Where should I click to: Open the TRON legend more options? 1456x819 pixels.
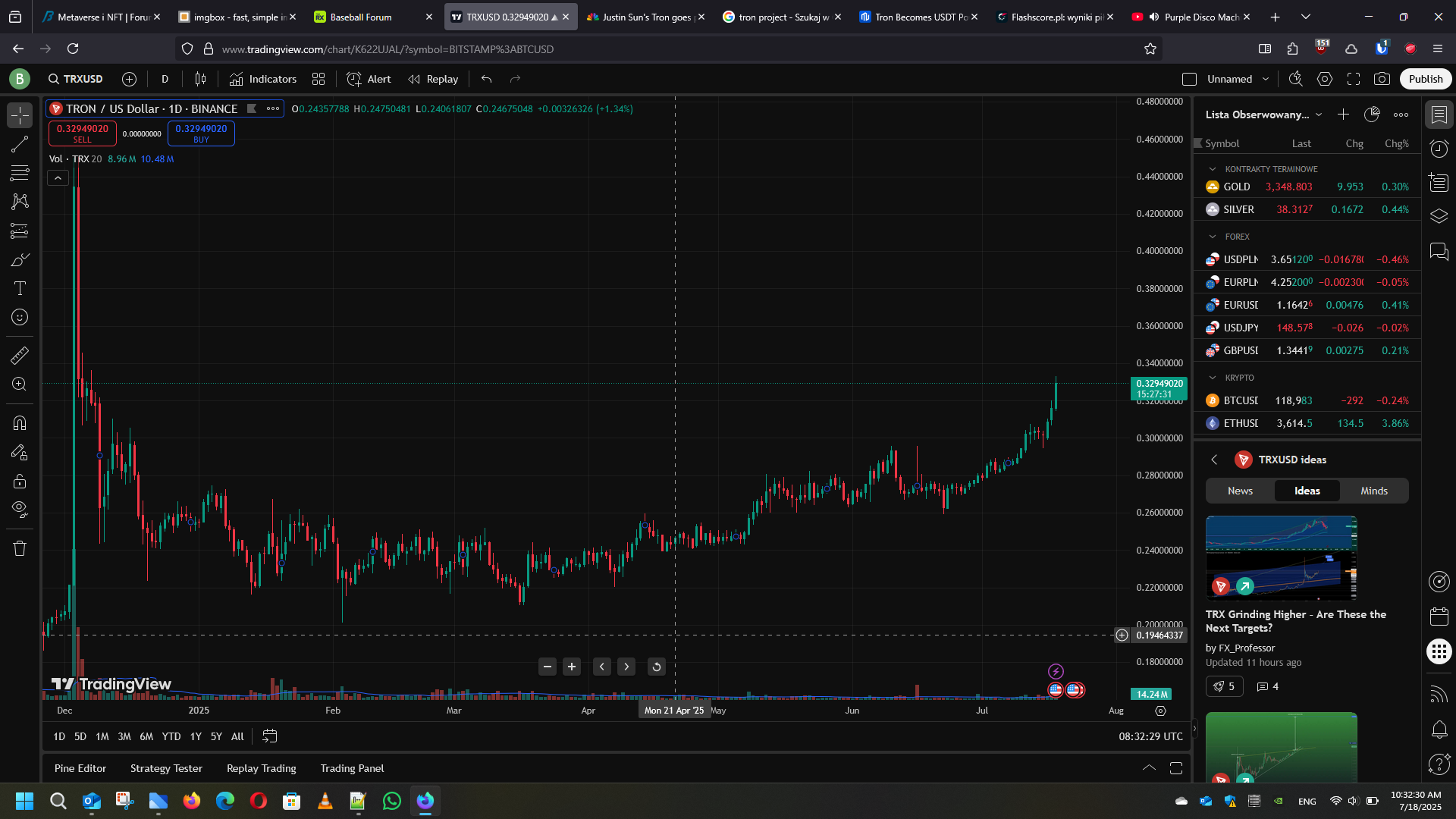tap(273, 108)
